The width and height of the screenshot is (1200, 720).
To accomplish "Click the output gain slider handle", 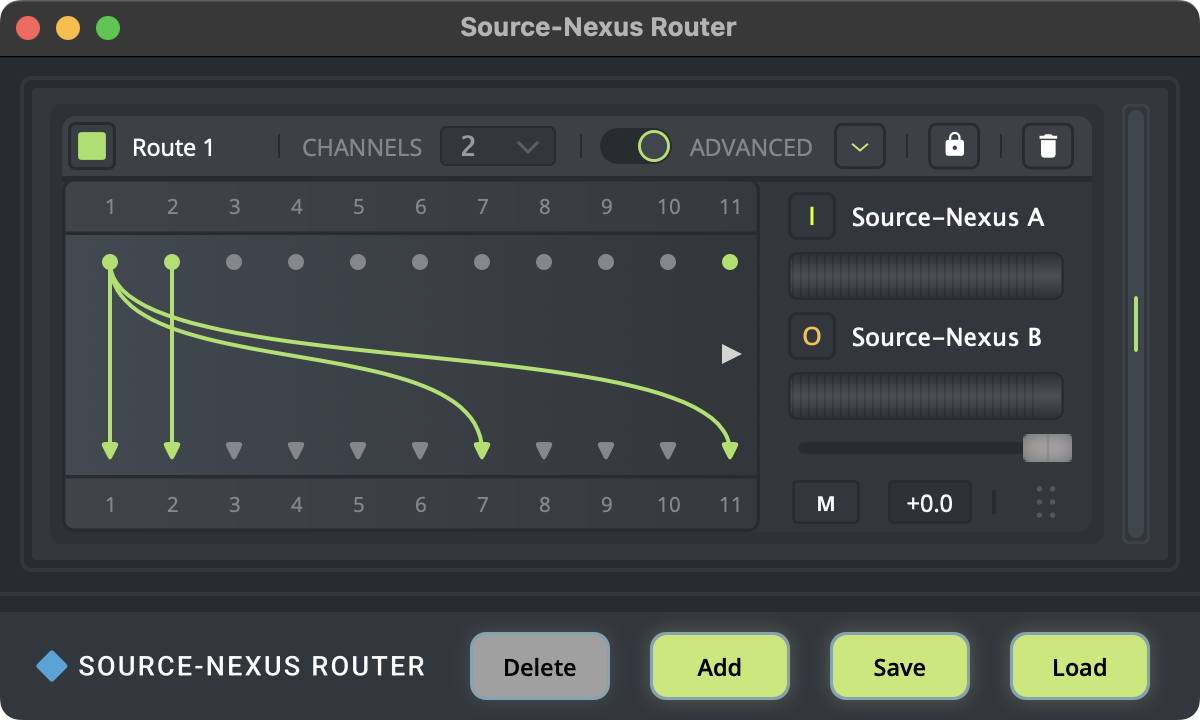I will click(1047, 448).
